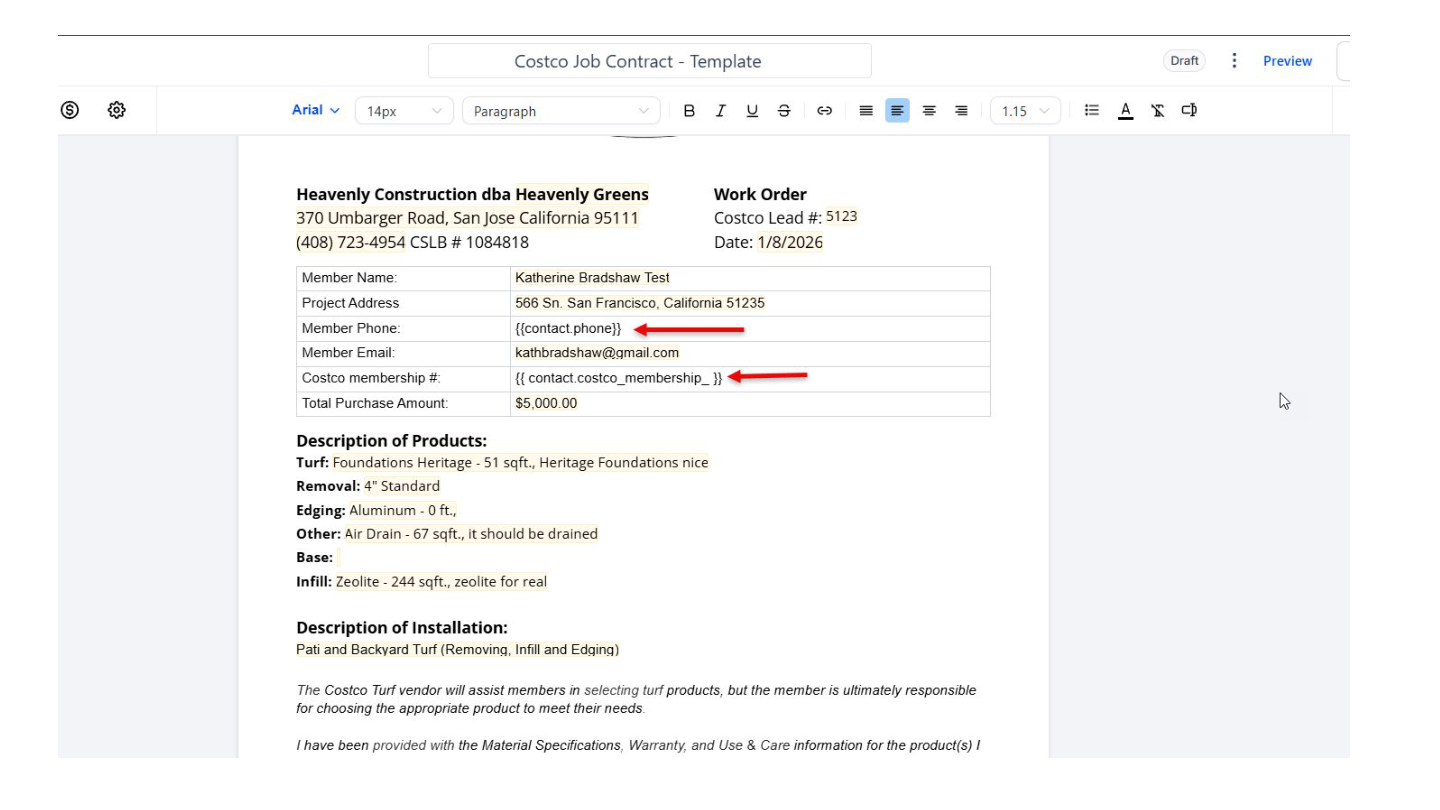Edit the Costco Job Contract title field

(650, 61)
